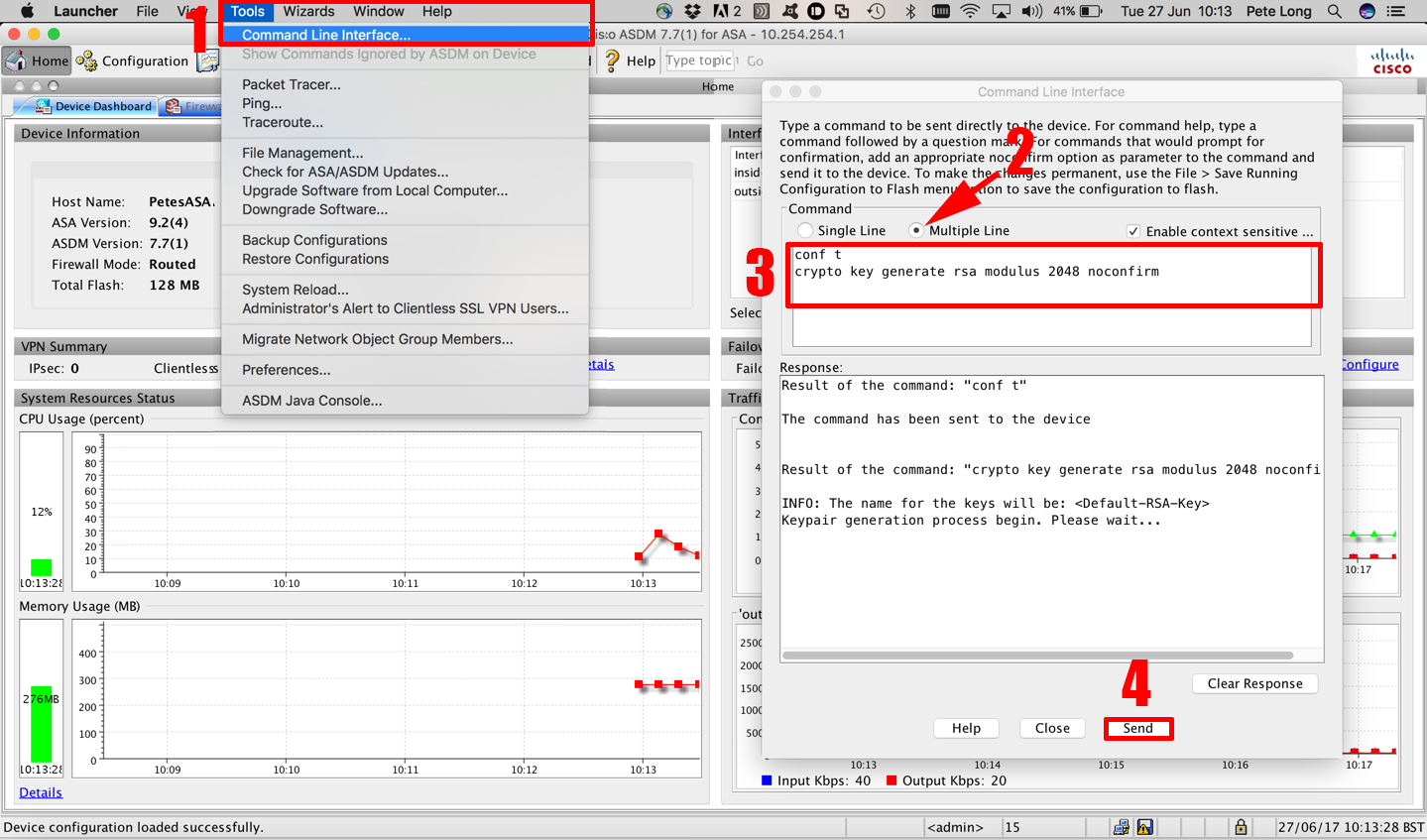The width and height of the screenshot is (1427, 840).
Task: Click the Close button in CLI dialog
Action: coord(1052,728)
